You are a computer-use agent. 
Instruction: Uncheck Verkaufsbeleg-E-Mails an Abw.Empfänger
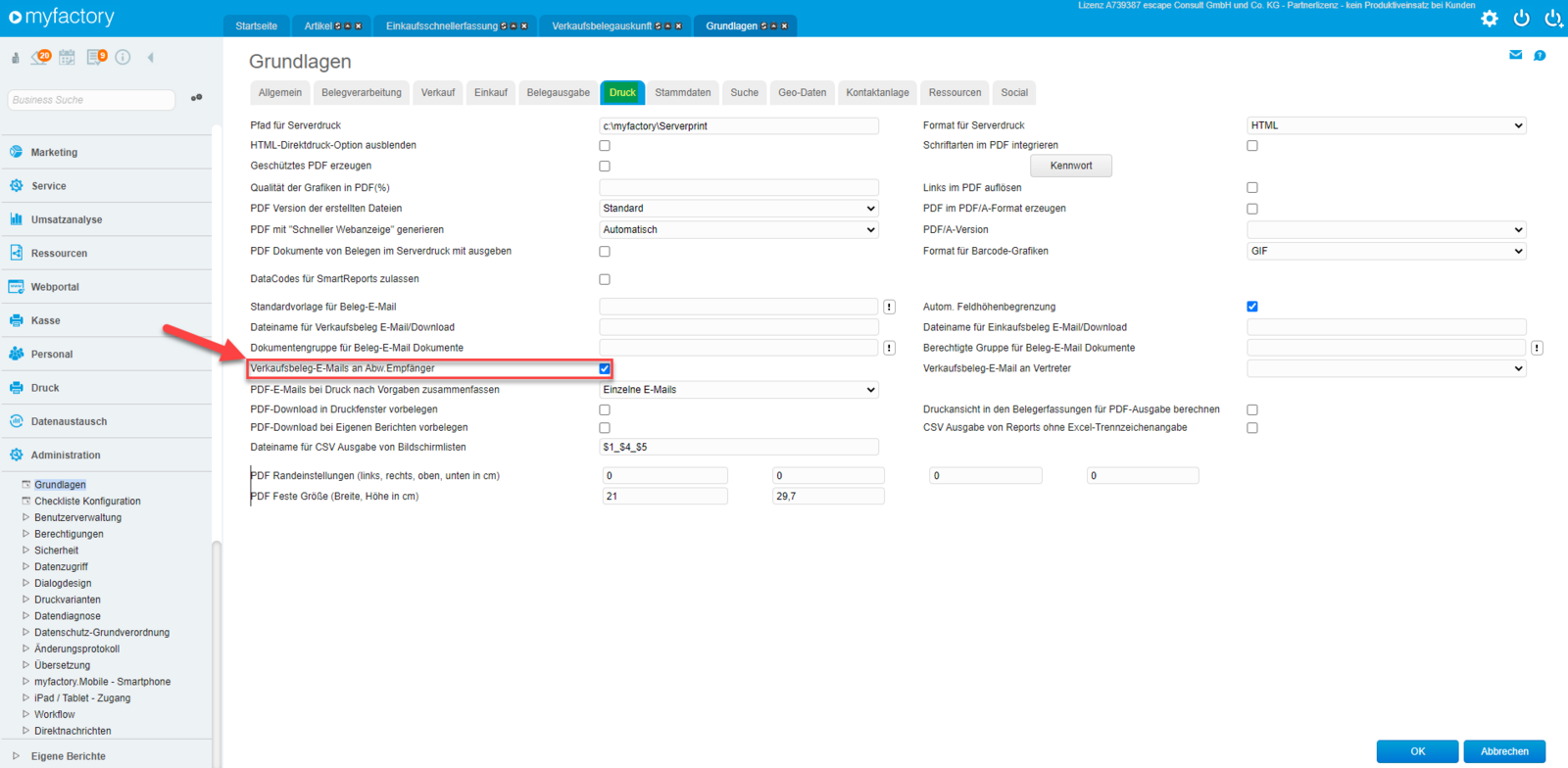(x=605, y=368)
